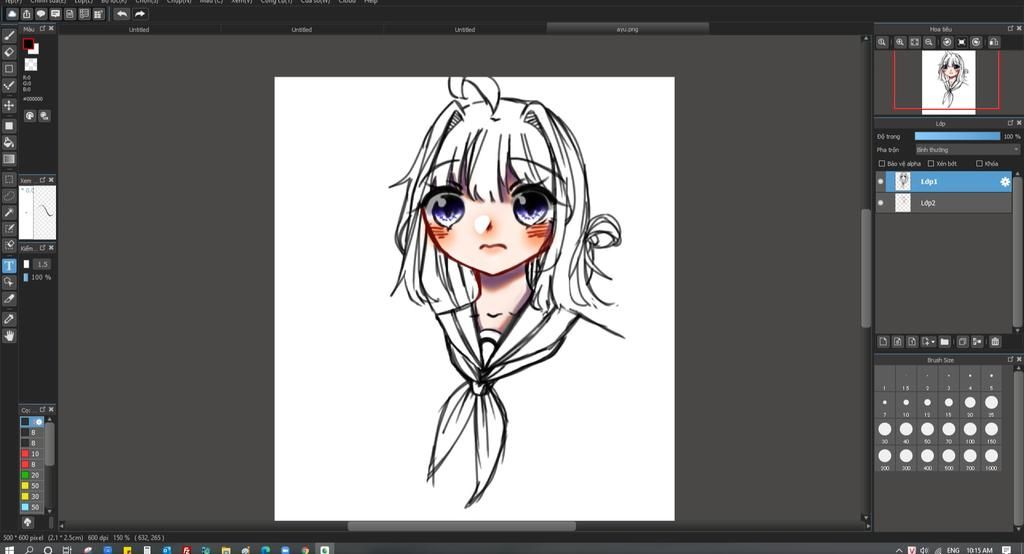Viewport: 1024px width, 554px height.
Task: Toggle the Khóa lock checkbox
Action: (x=979, y=163)
